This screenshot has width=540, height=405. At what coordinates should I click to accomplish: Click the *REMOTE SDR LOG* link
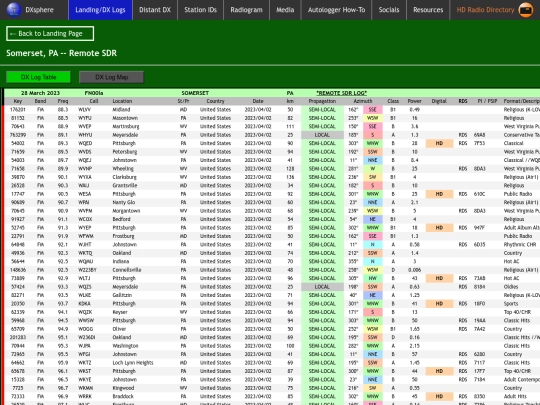pos(341,93)
